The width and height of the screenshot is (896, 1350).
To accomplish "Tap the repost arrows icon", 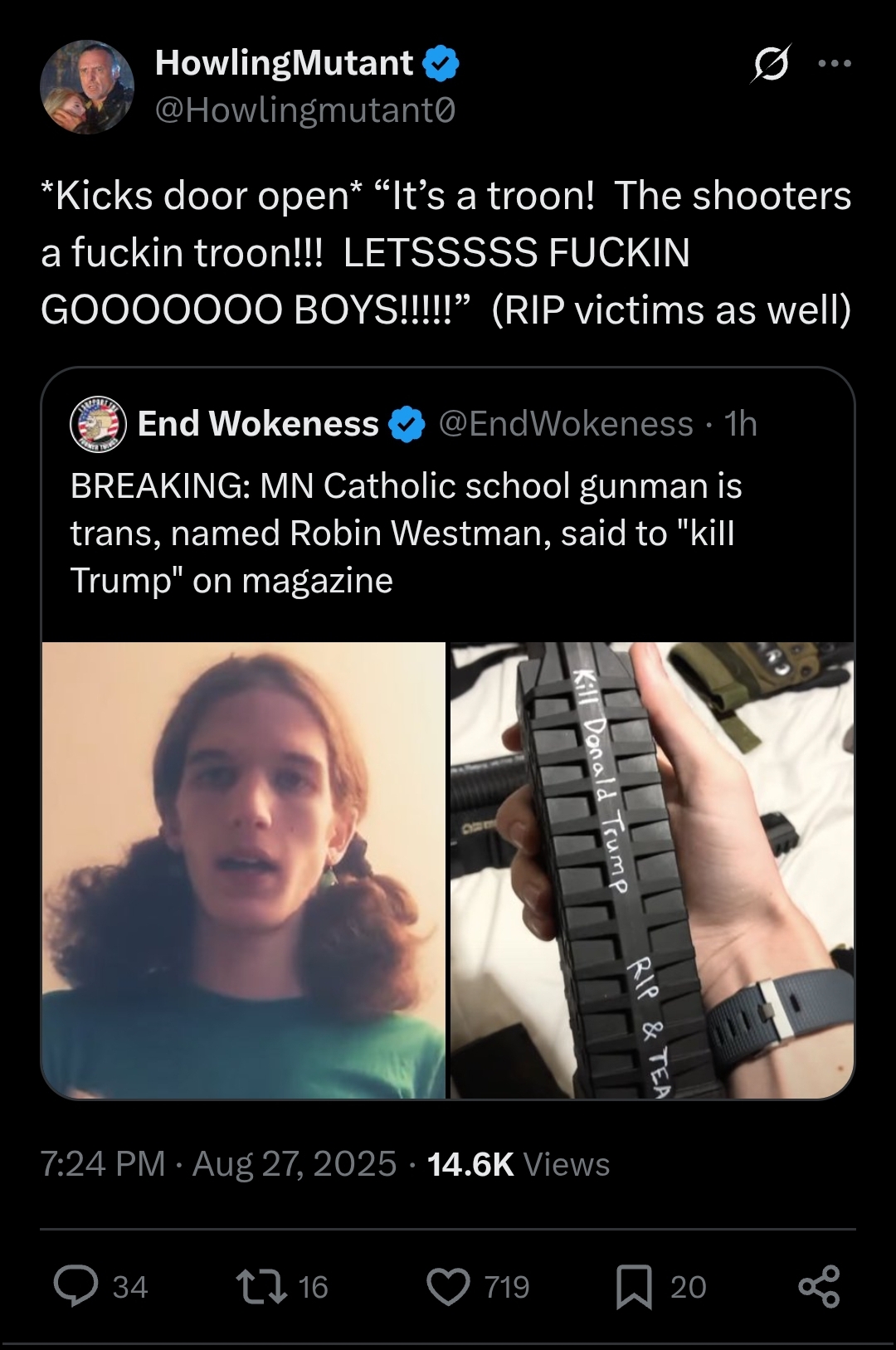I will (261, 1286).
